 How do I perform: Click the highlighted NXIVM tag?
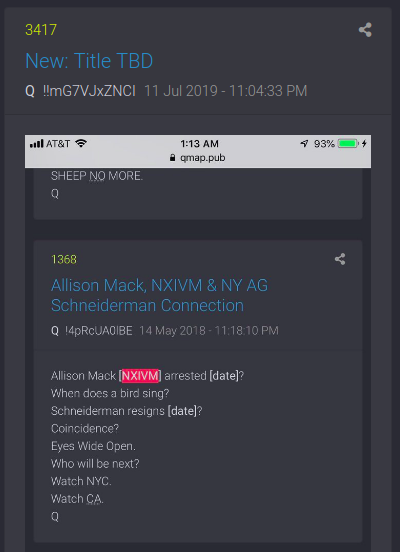point(140,376)
